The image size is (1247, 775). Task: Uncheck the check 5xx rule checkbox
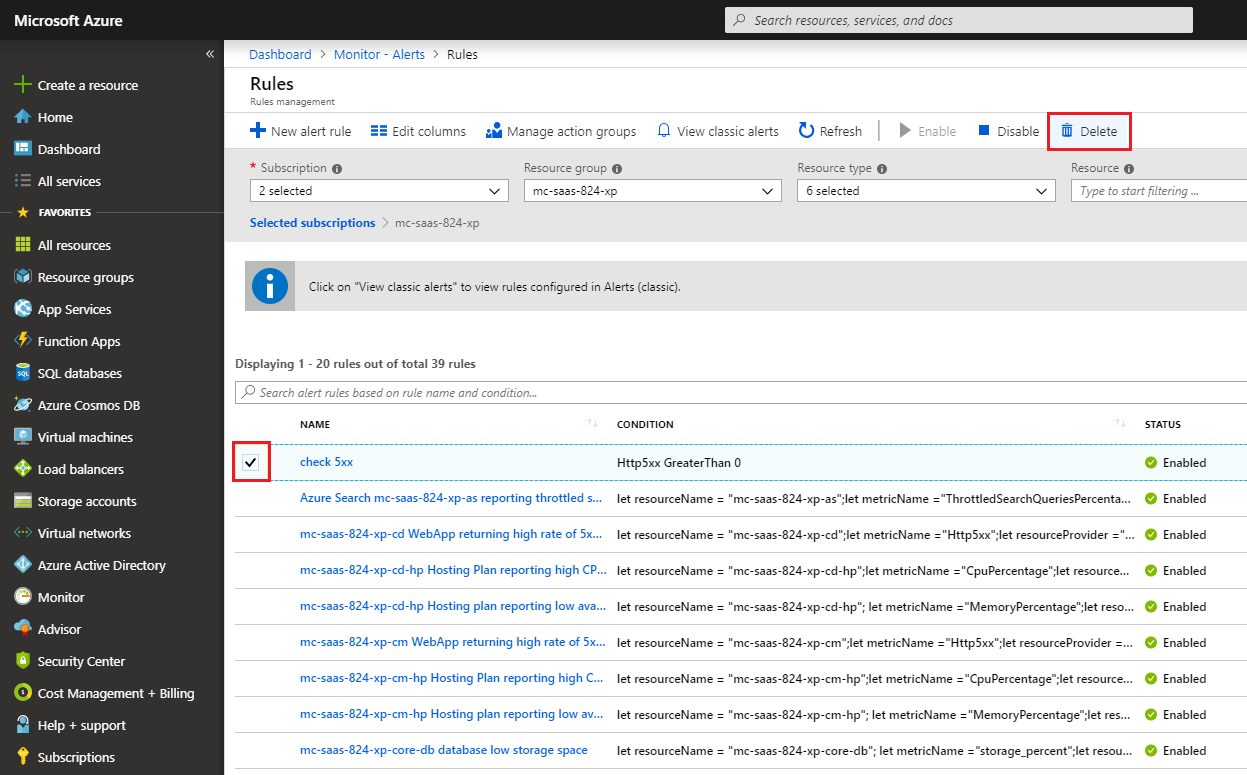tap(251, 462)
